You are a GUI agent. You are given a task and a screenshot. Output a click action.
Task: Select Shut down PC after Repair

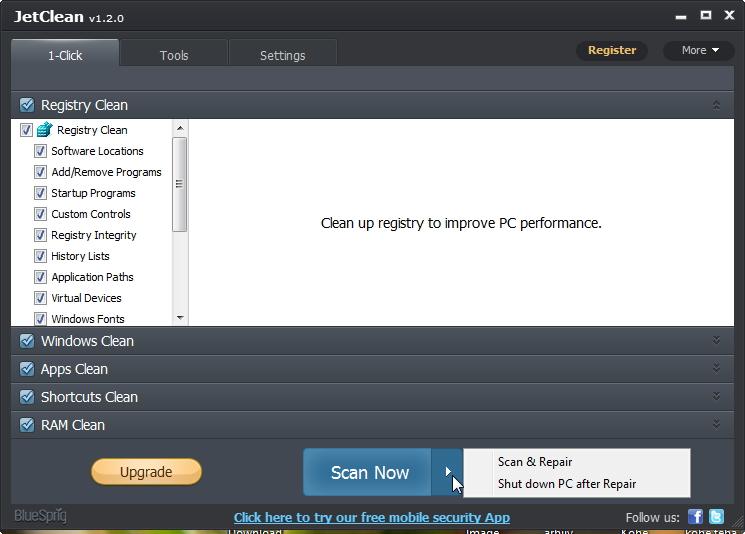coord(567,484)
